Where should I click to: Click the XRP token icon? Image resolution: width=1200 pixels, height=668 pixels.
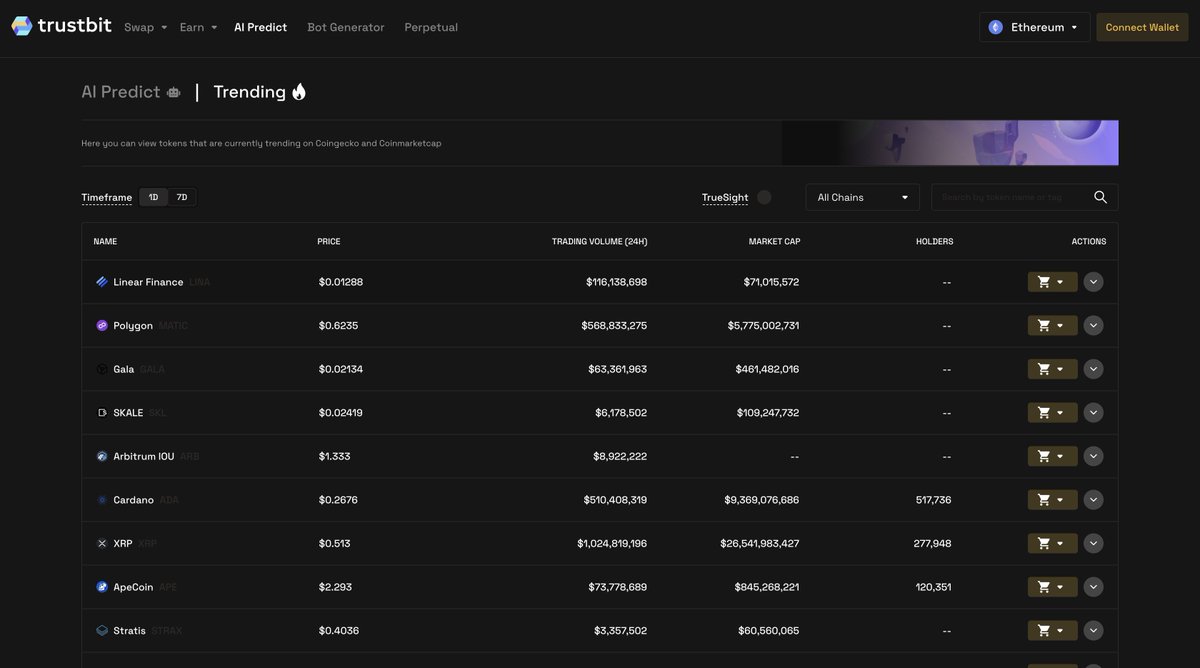point(102,544)
